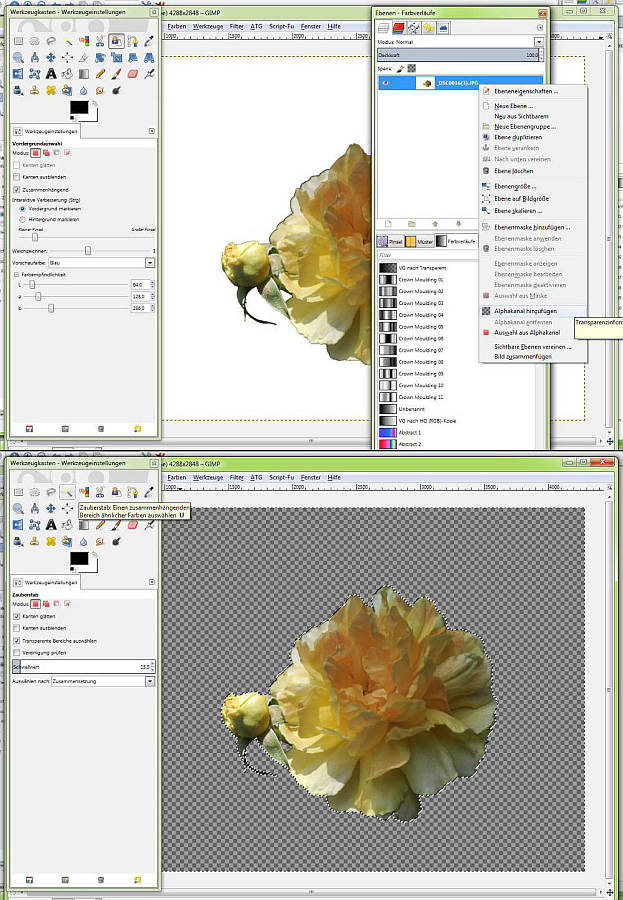
Task: Collapse the Farbempfindlichkeit expander
Action: point(16,274)
